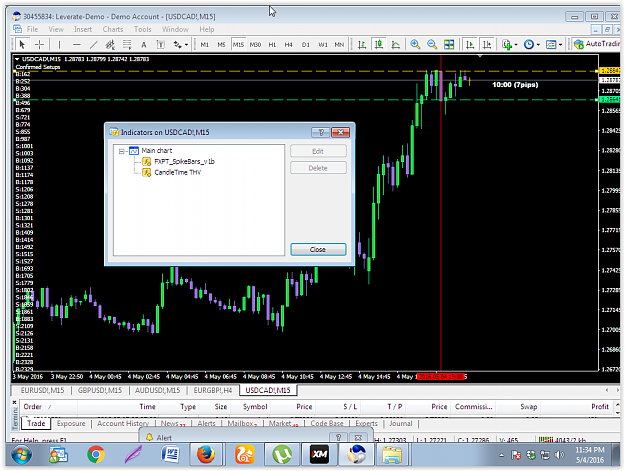The height and width of the screenshot is (471, 625).
Task: Select the cursor arrow tool
Action: pos(22,44)
